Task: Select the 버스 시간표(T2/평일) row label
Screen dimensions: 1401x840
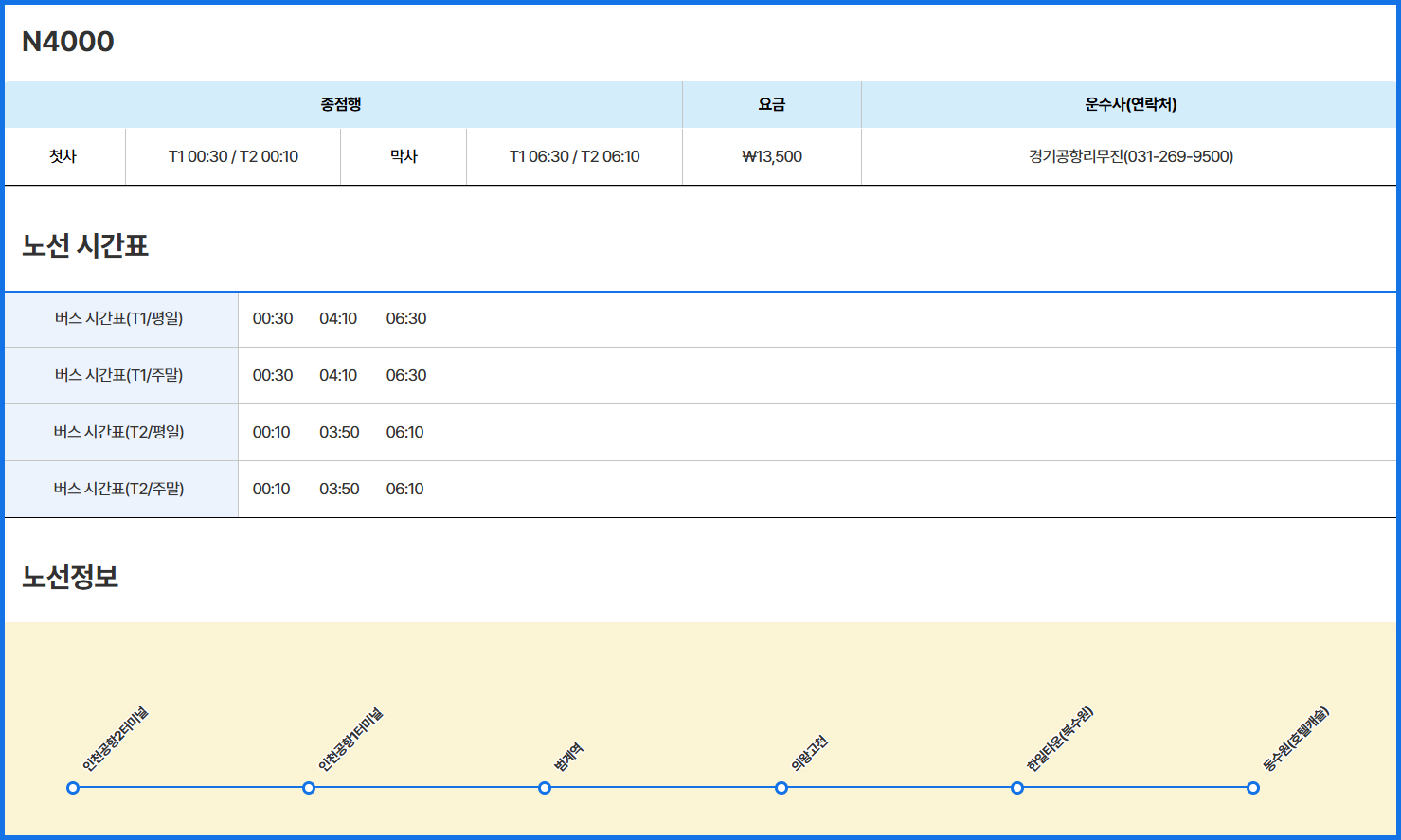Action: (x=119, y=432)
